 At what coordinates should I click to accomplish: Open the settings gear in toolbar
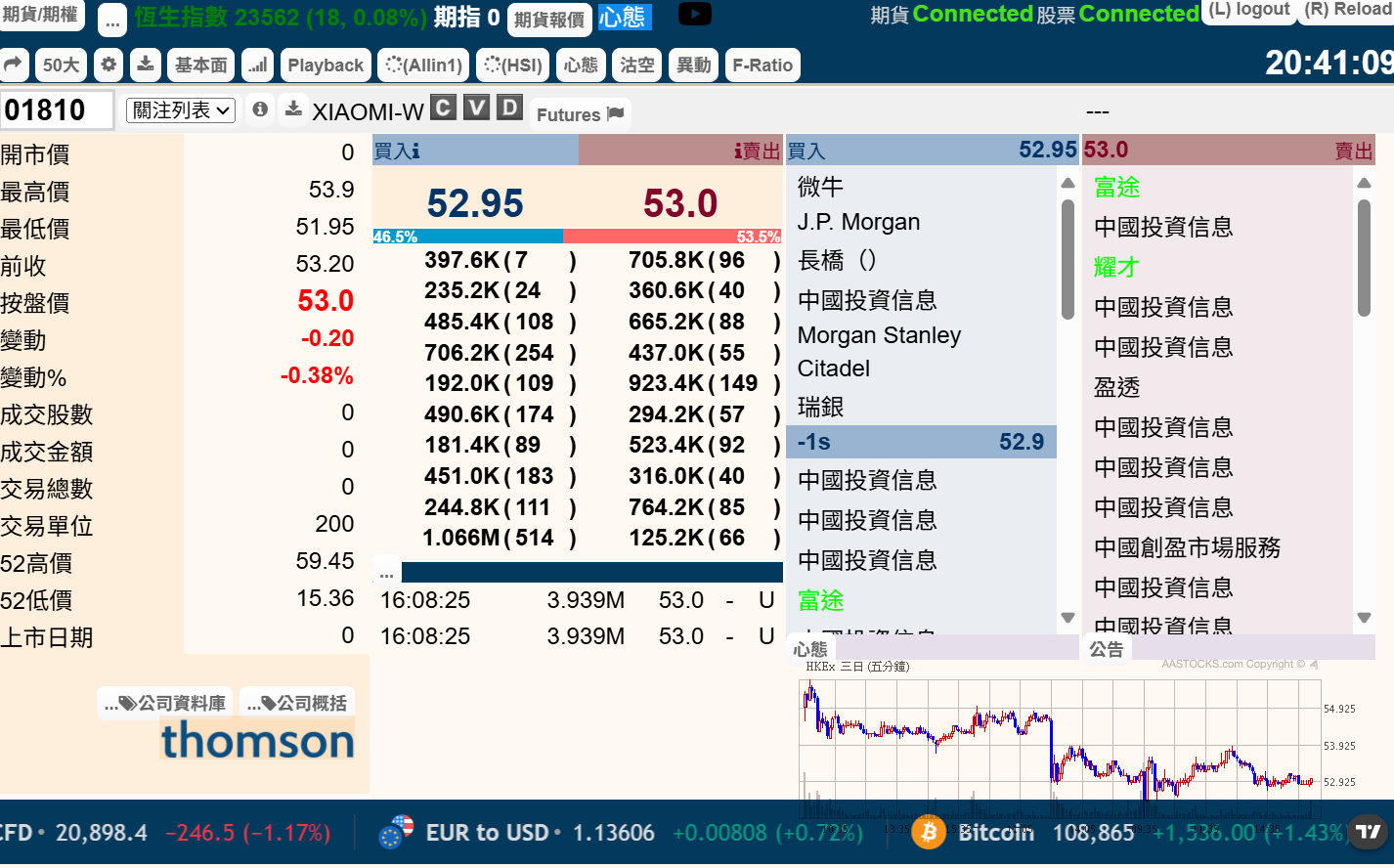(109, 65)
